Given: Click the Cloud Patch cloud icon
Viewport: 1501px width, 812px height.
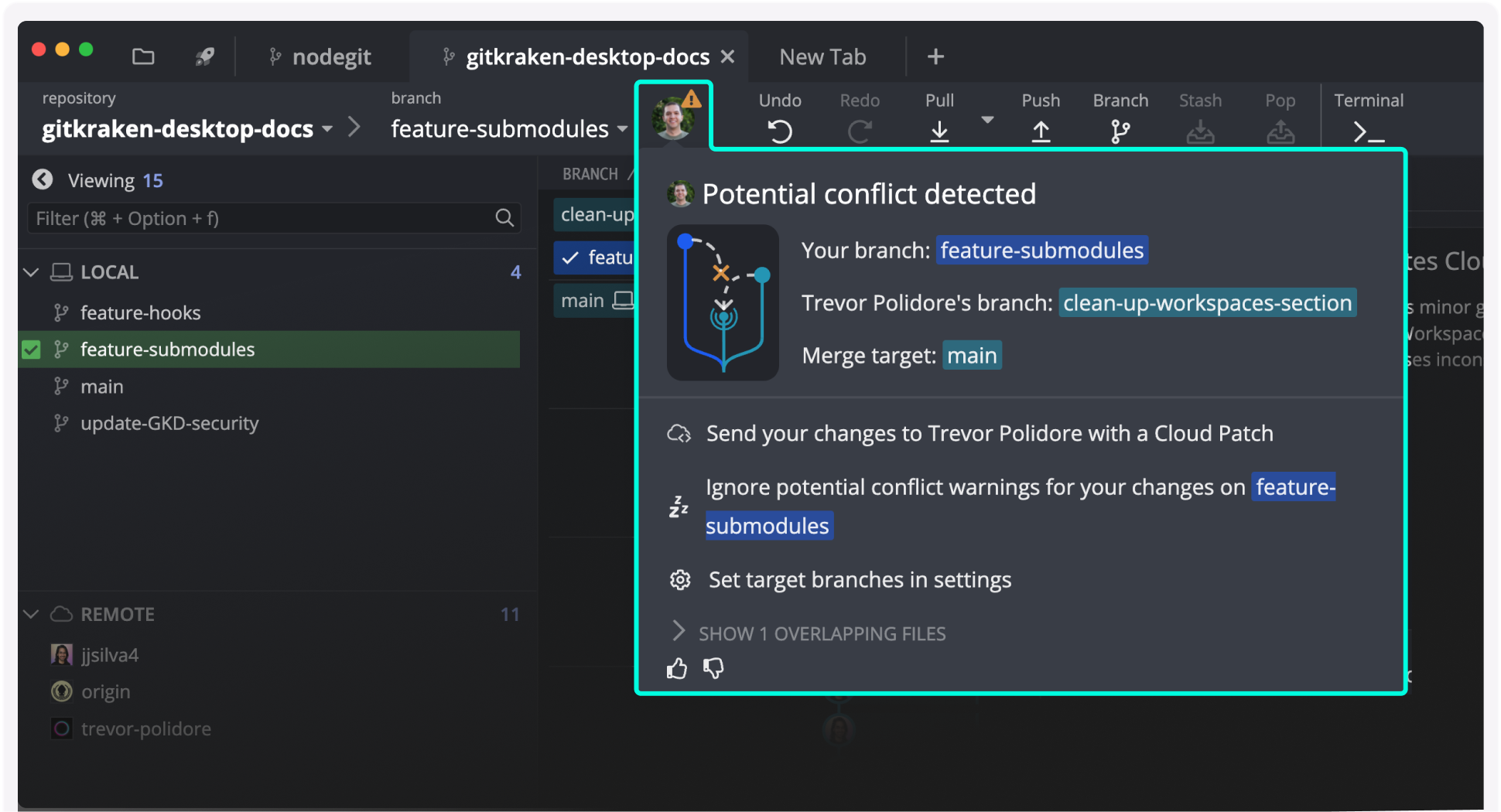Looking at the screenshot, I should click(679, 433).
